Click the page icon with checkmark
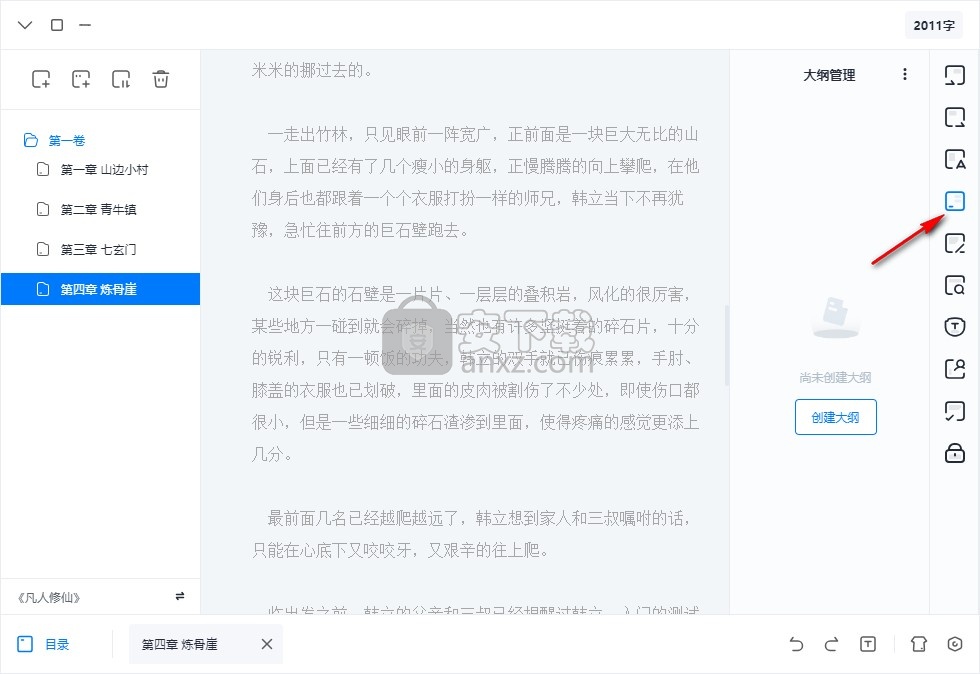Screen dimensions: 980x674 point(954,411)
